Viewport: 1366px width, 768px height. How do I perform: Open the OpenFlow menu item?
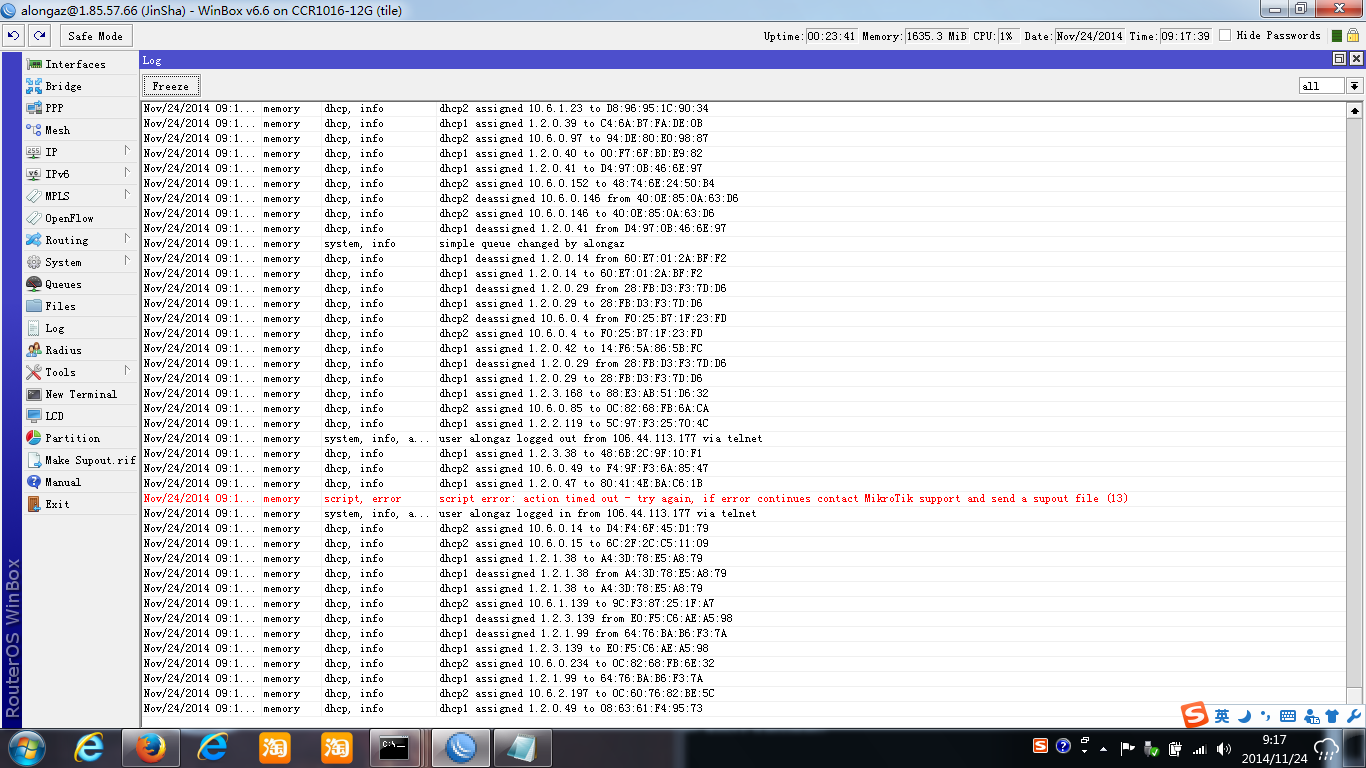click(x=80, y=218)
